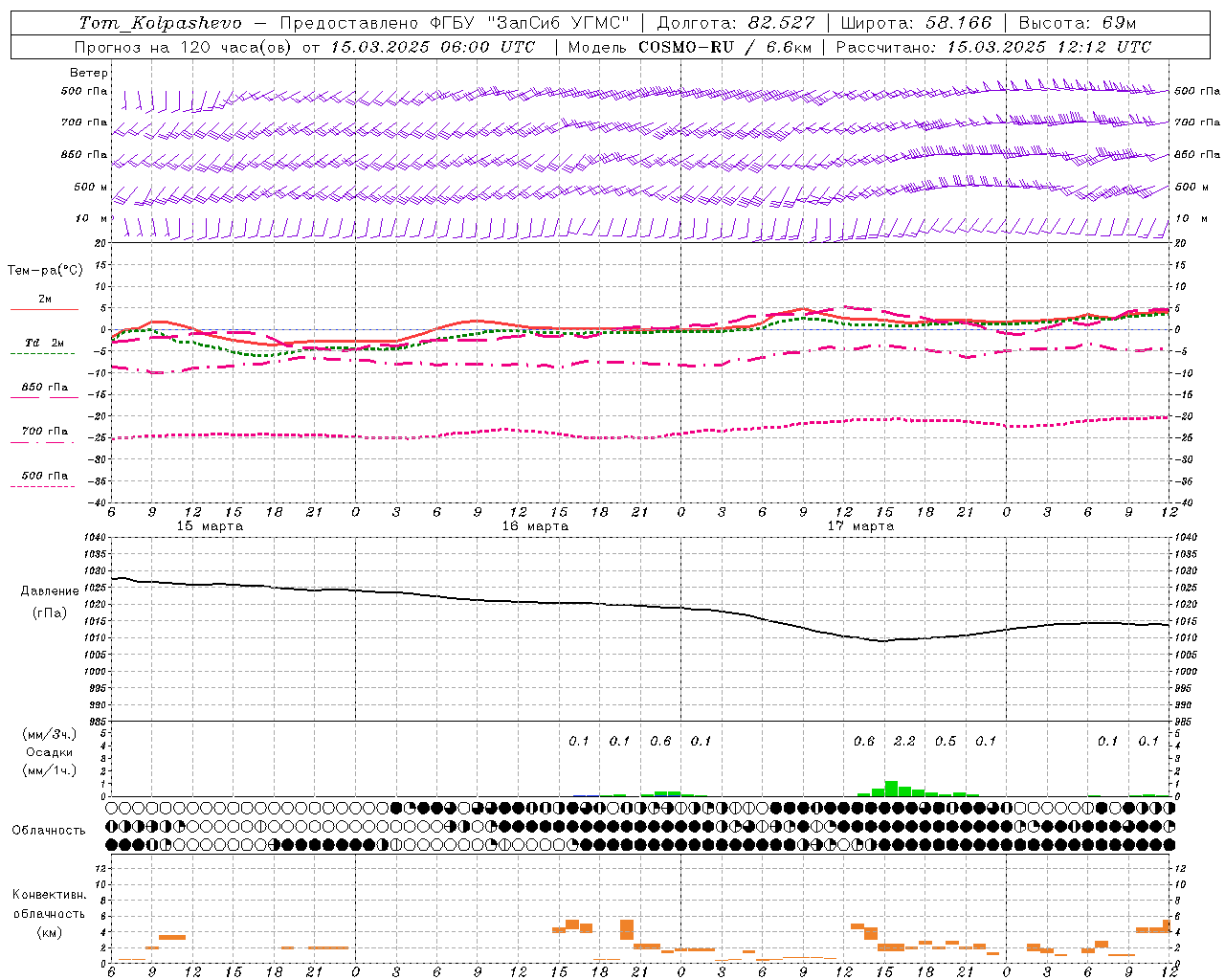Click the '15 марта' date label
Image resolution: width=1225 pixels, height=980 pixels.
pos(211,526)
